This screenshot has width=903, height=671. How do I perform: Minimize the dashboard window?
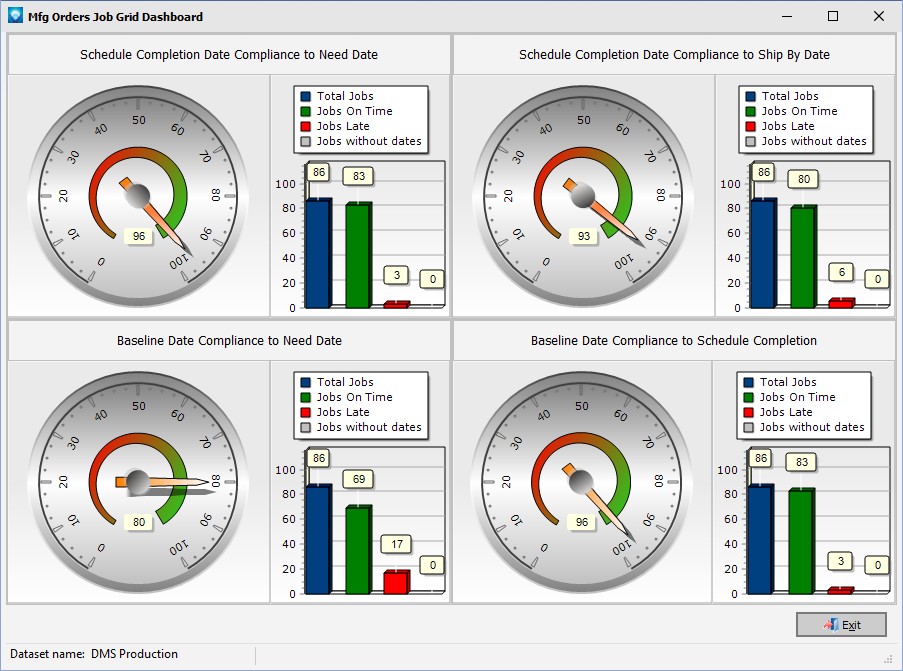[787, 16]
